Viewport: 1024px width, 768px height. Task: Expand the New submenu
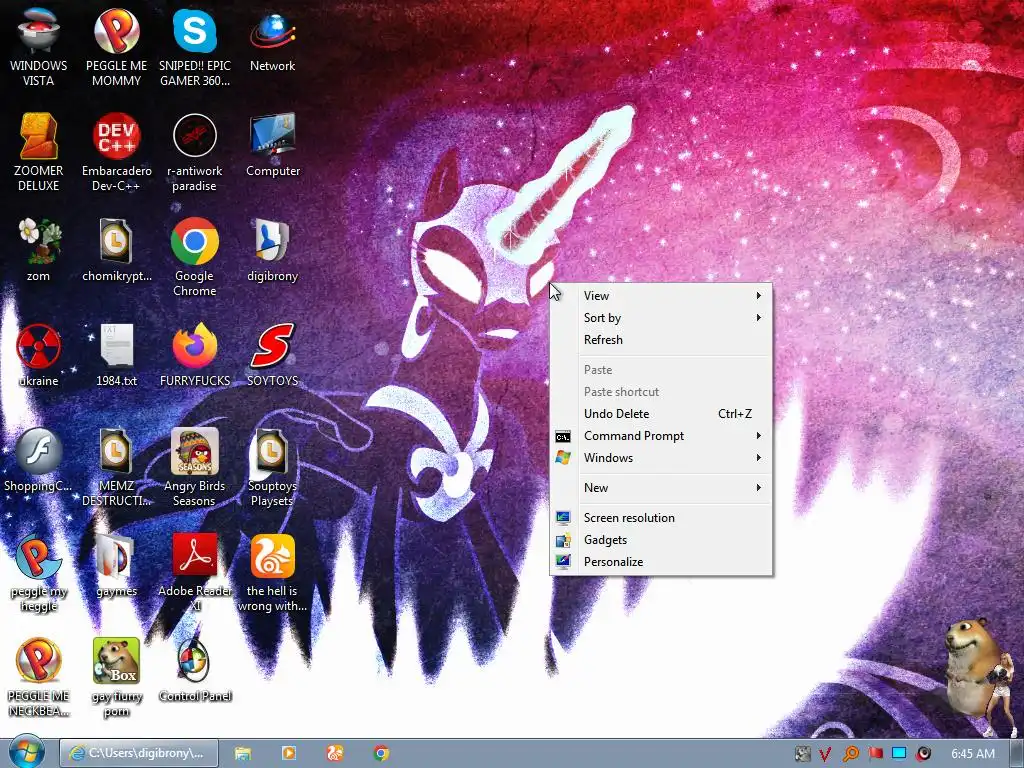pos(661,488)
